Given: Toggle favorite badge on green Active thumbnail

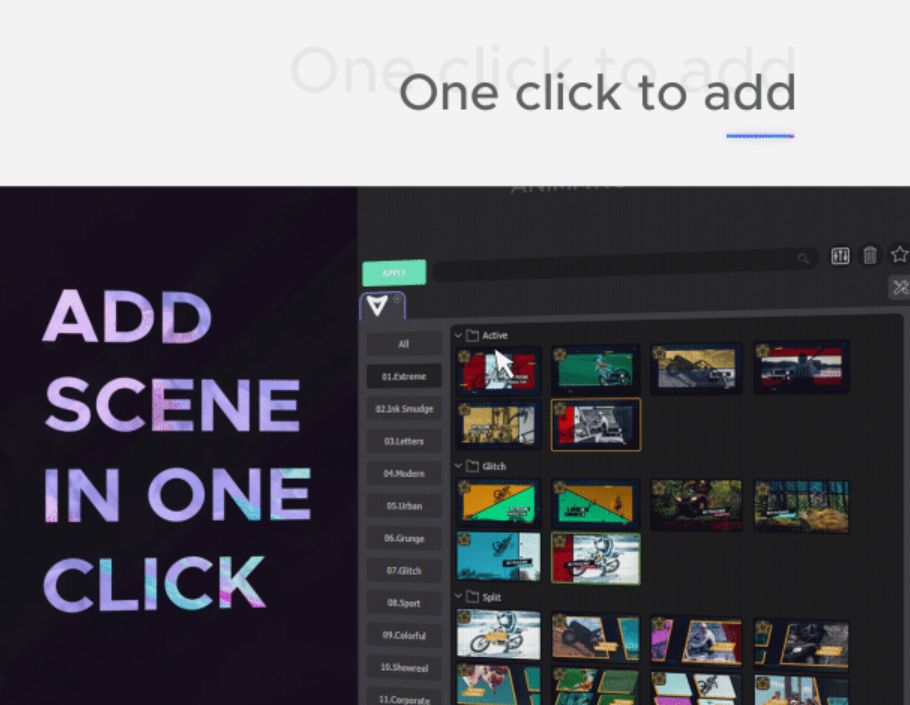Looking at the screenshot, I should pos(560,354).
